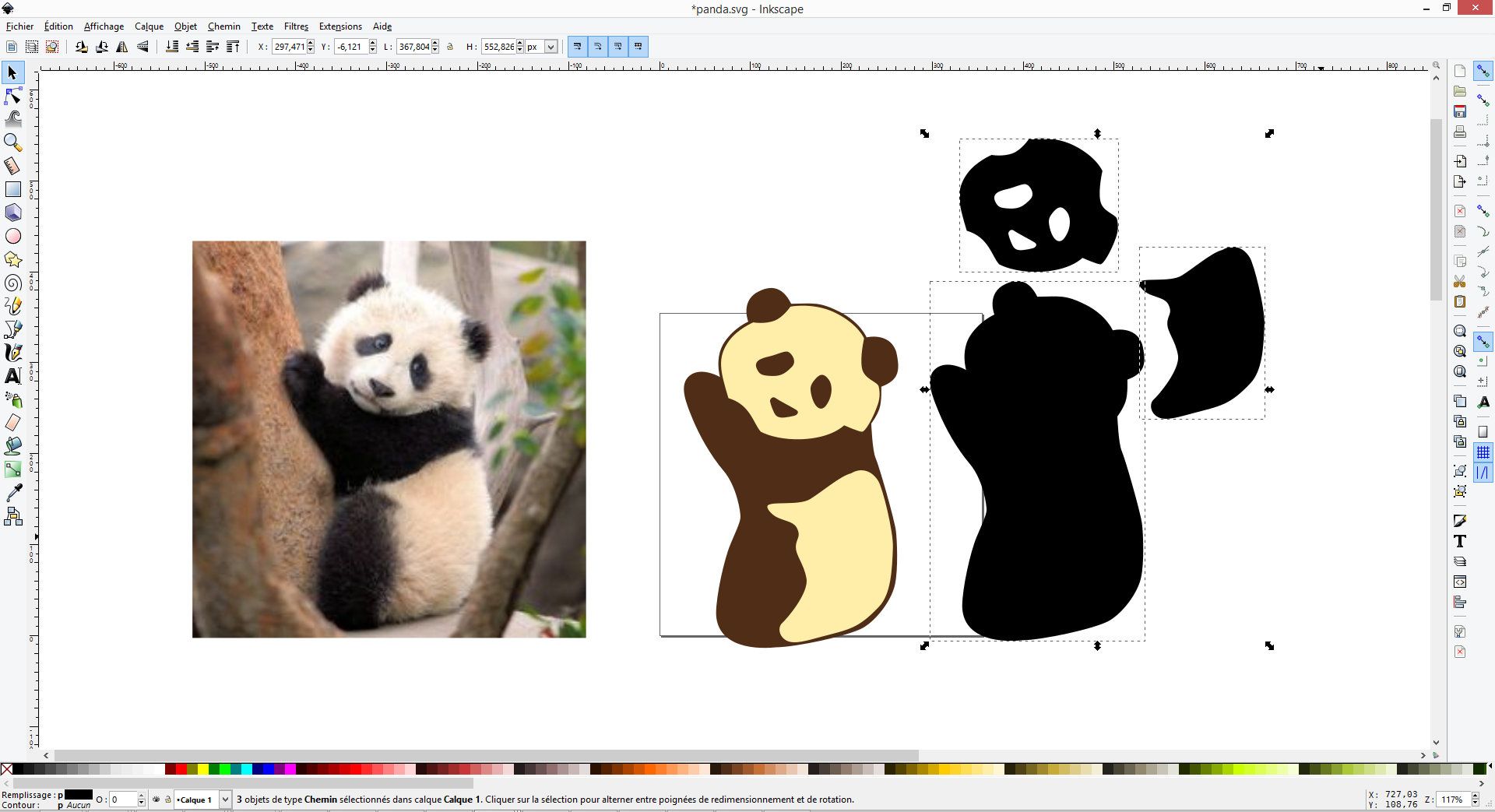1495x812 pixels.
Task: Open the Chemin menu
Action: [x=223, y=26]
